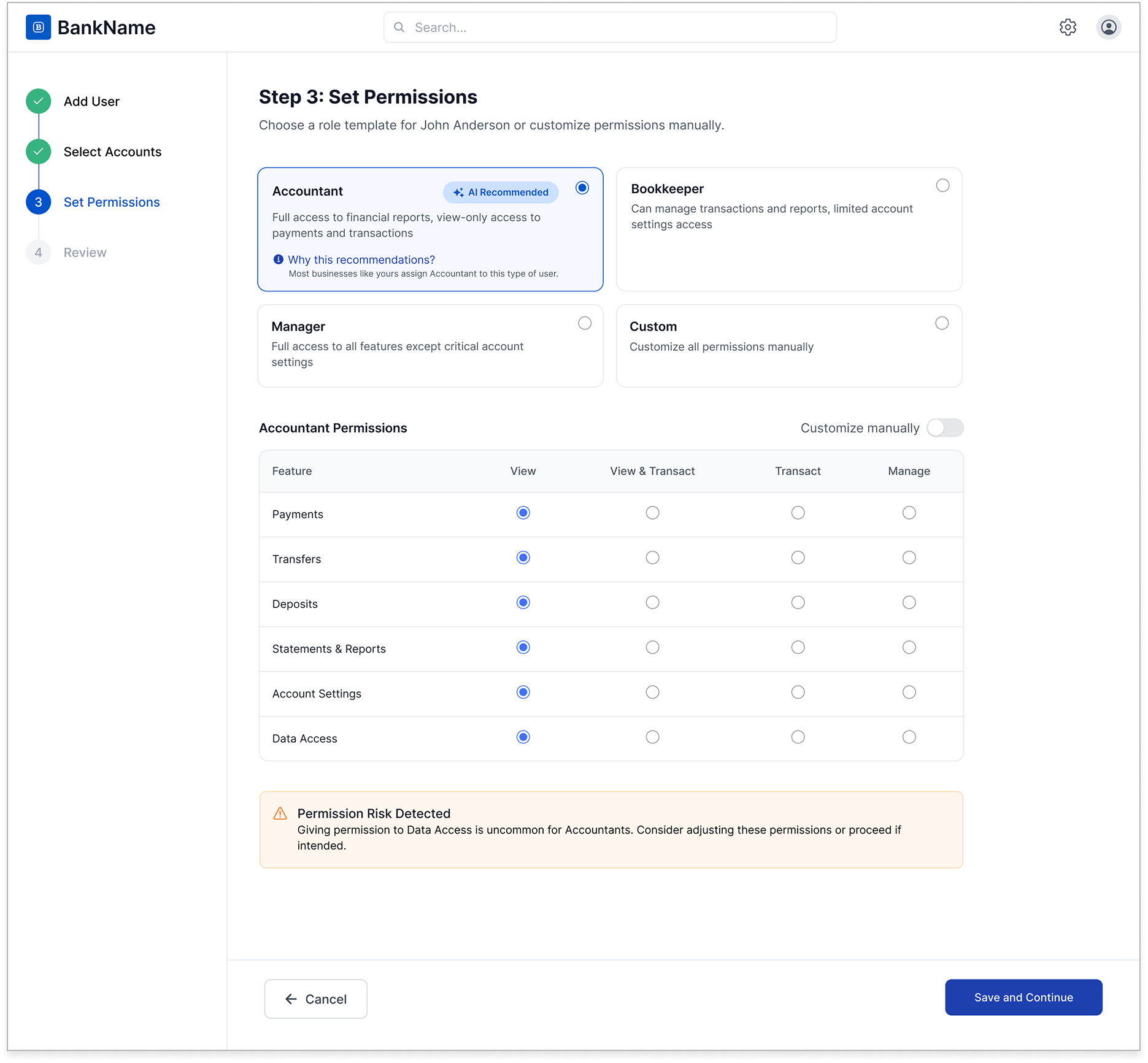The image size is (1148, 1063).
Task: Click the Manage column header
Action: [909, 471]
